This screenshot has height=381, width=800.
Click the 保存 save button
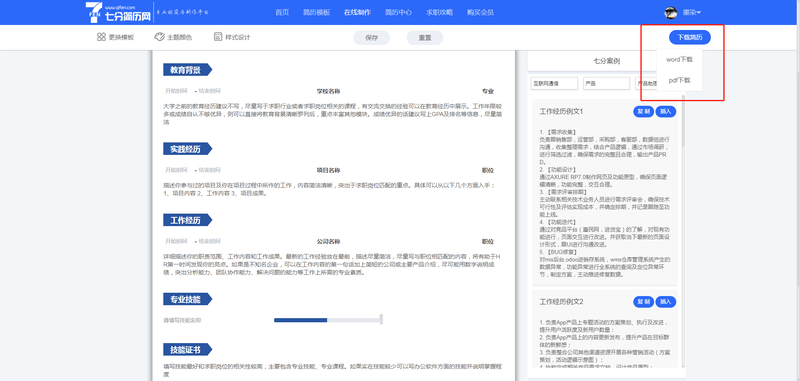coord(371,38)
